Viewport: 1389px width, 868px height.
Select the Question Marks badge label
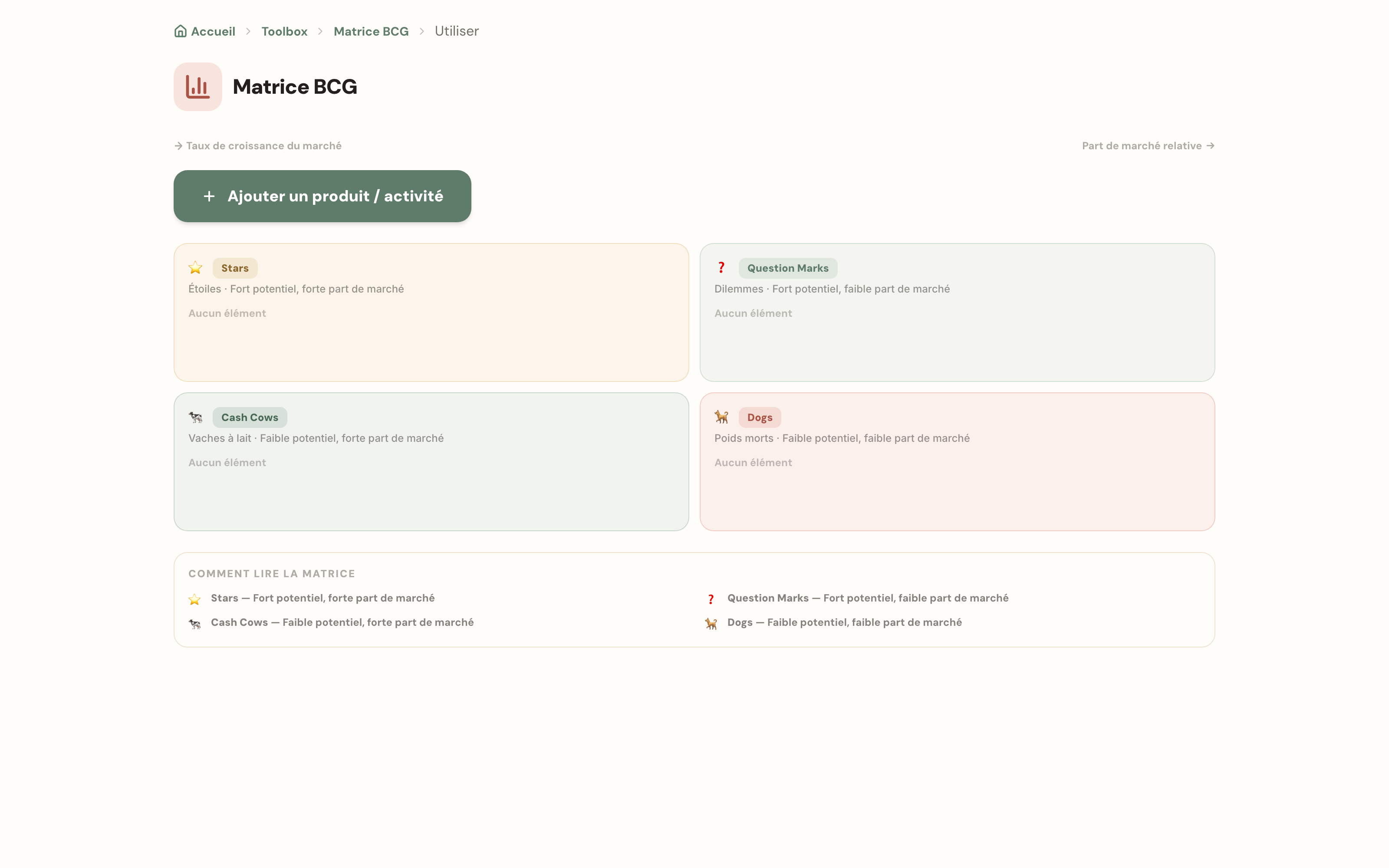coord(787,268)
